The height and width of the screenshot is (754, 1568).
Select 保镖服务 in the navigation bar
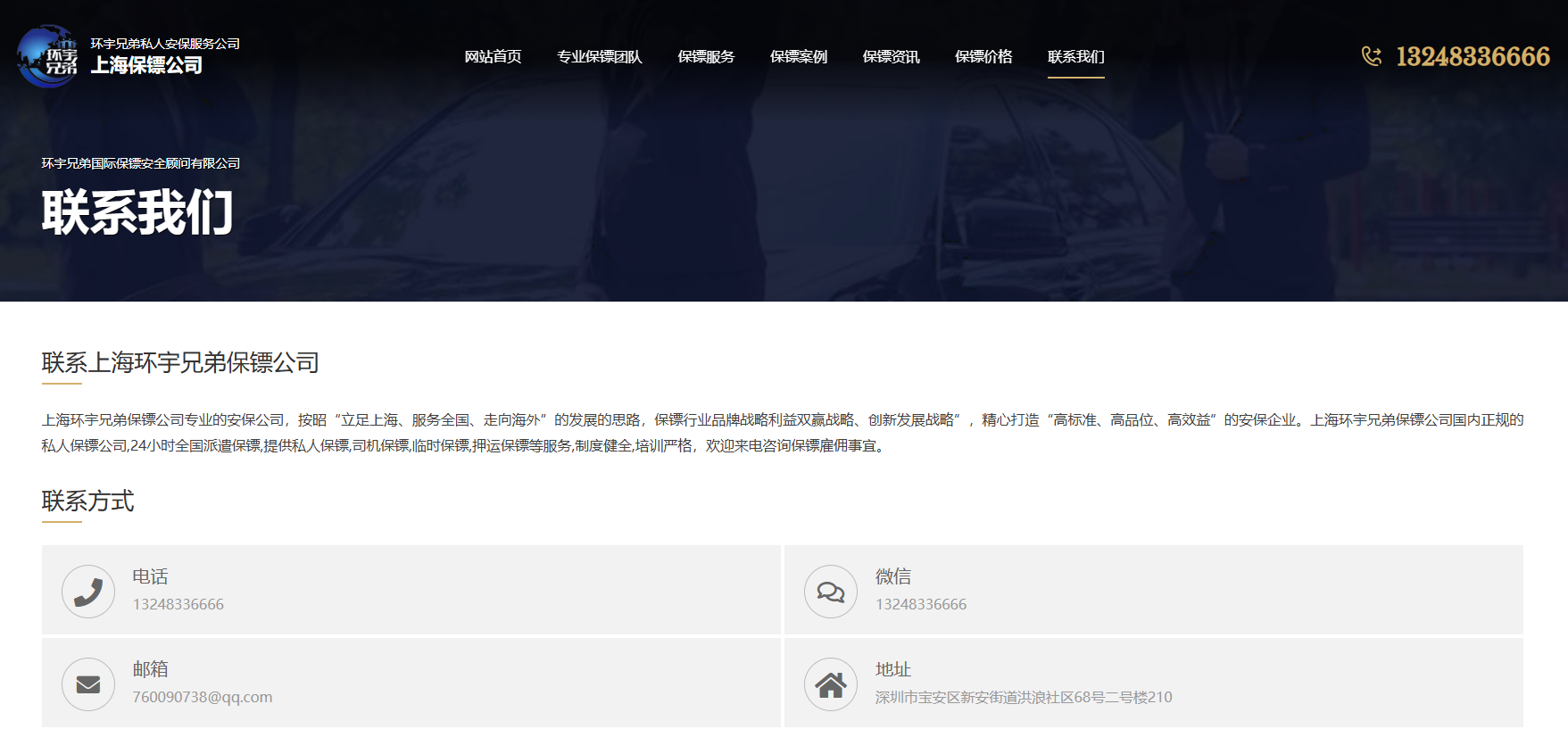pyautogui.click(x=706, y=57)
